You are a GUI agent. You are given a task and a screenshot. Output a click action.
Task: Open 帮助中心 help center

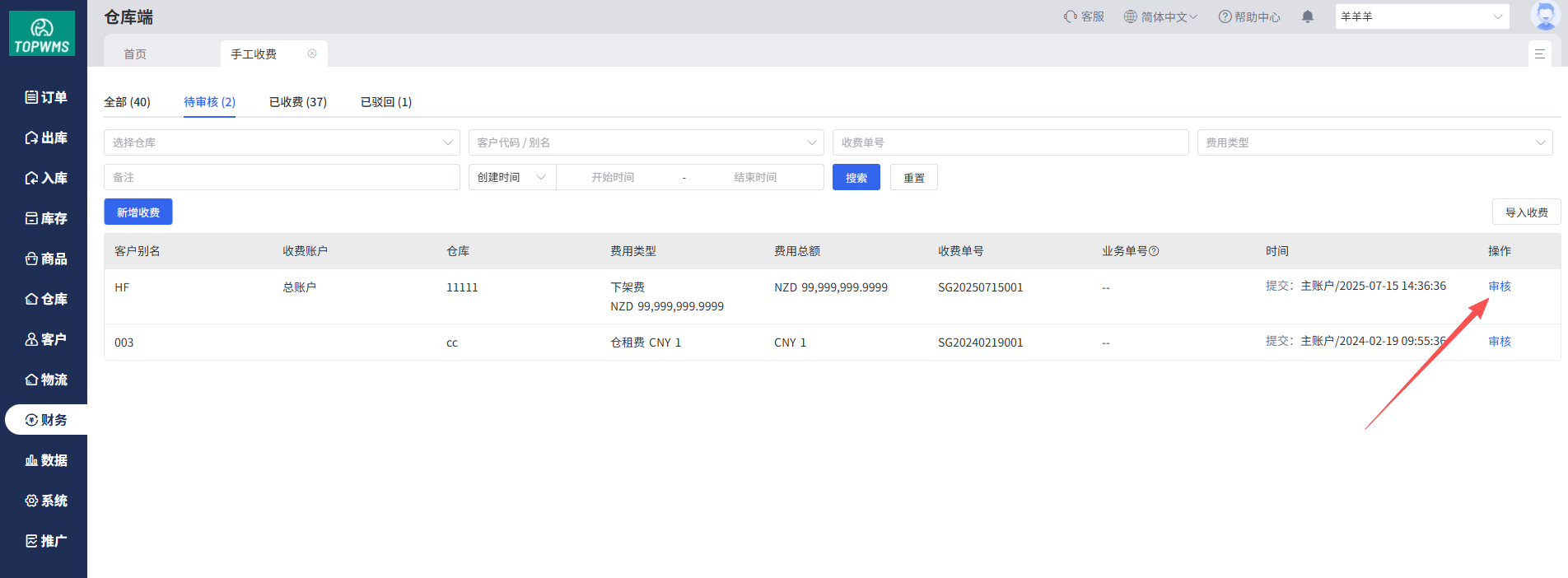1249,16
